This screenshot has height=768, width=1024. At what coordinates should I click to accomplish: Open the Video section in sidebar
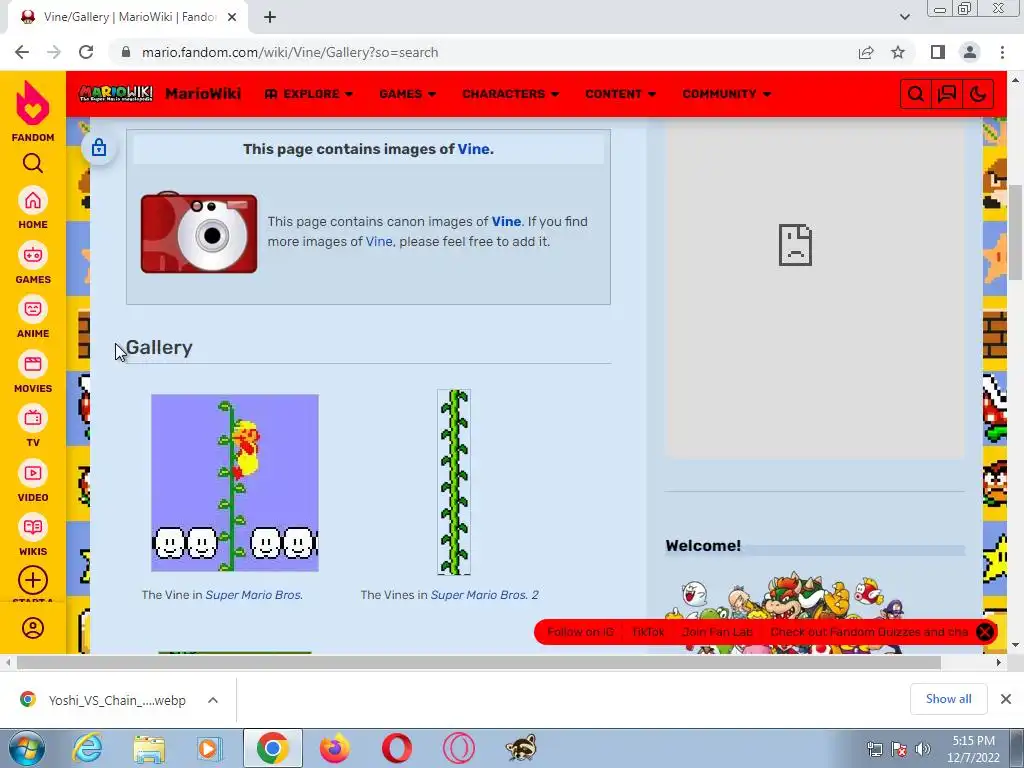[x=33, y=473]
